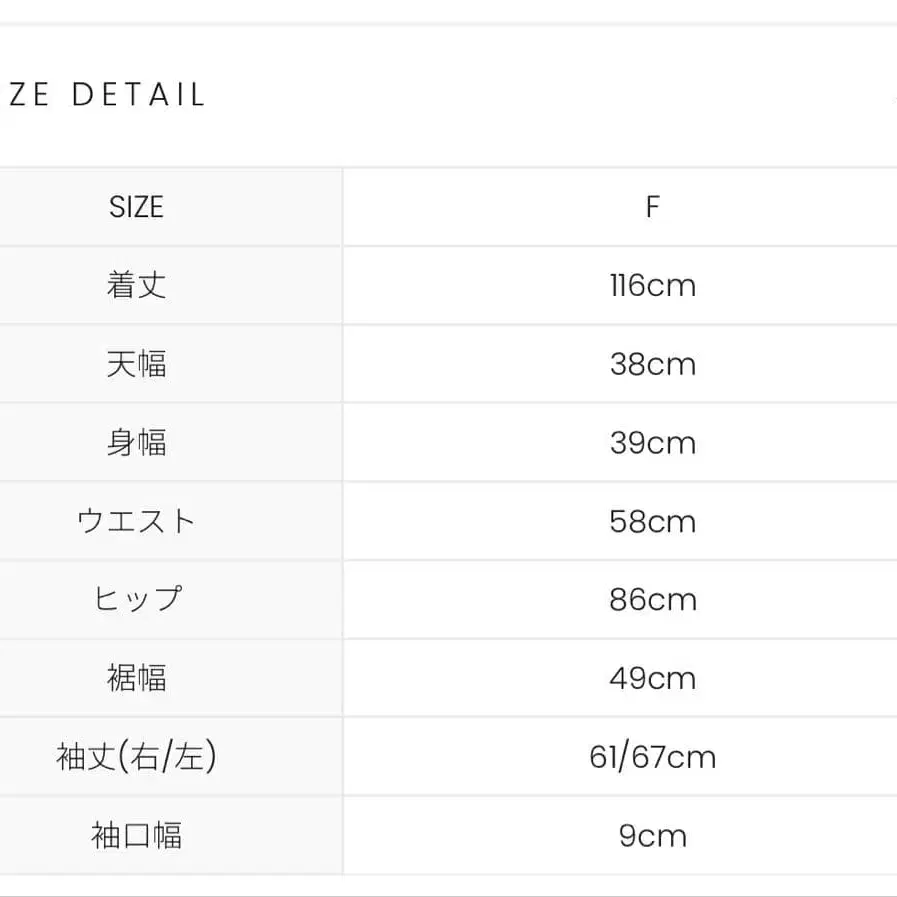The height and width of the screenshot is (897, 897).
Task: Select the 身幅 row label
Action: tap(136, 442)
